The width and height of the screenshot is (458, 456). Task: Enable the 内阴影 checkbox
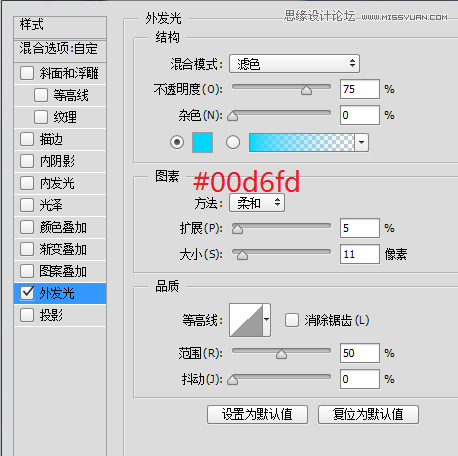click(x=27, y=161)
